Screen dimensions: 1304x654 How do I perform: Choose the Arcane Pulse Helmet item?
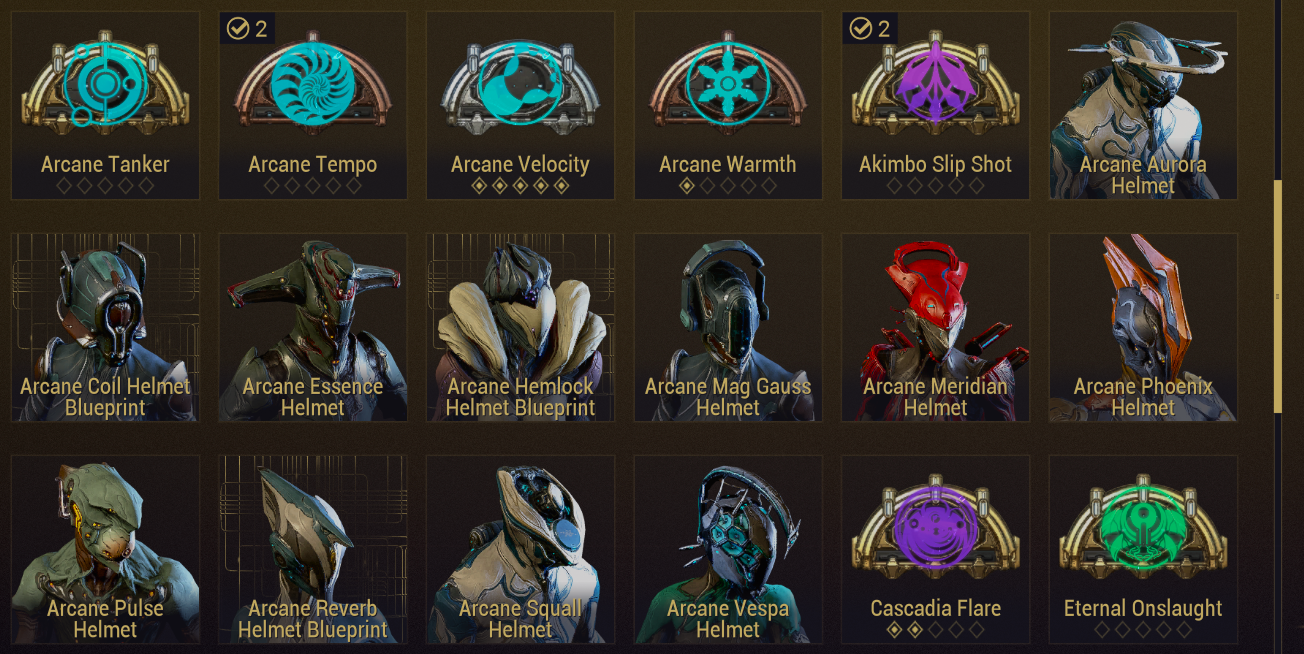point(105,549)
